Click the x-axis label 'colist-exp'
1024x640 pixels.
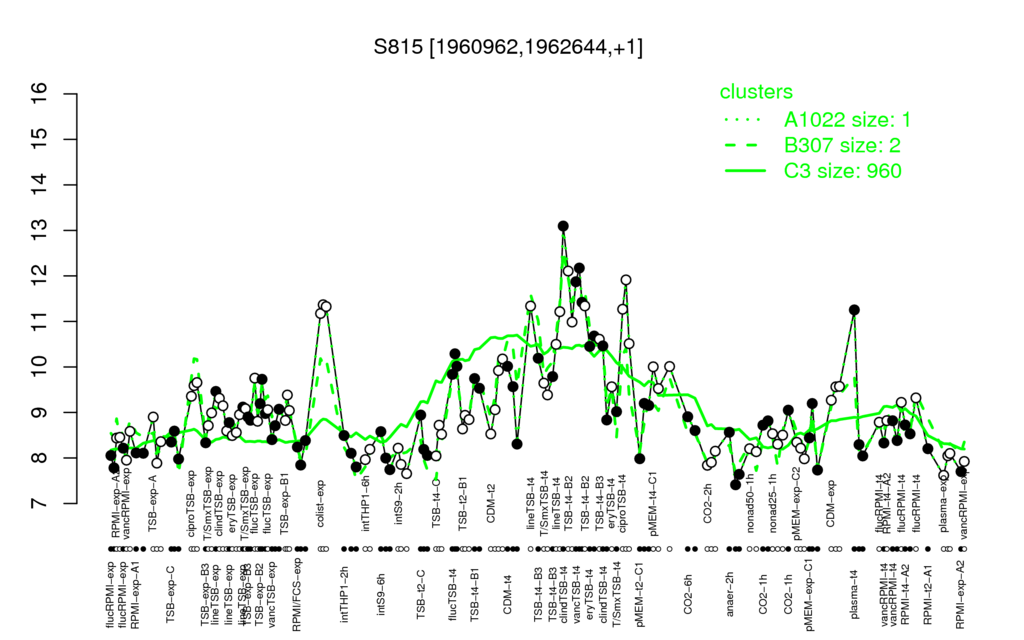pyautogui.click(x=322, y=503)
